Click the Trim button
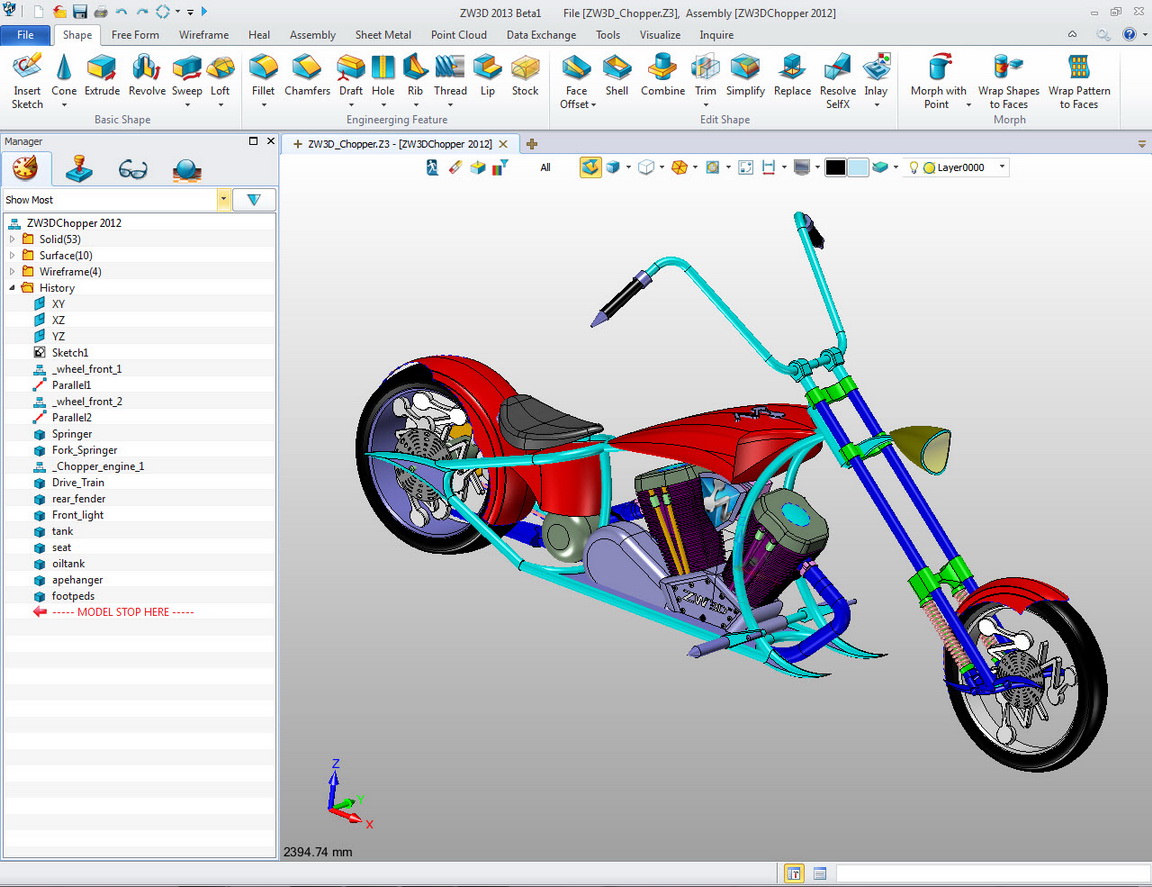Viewport: 1152px width, 887px height. (x=705, y=75)
